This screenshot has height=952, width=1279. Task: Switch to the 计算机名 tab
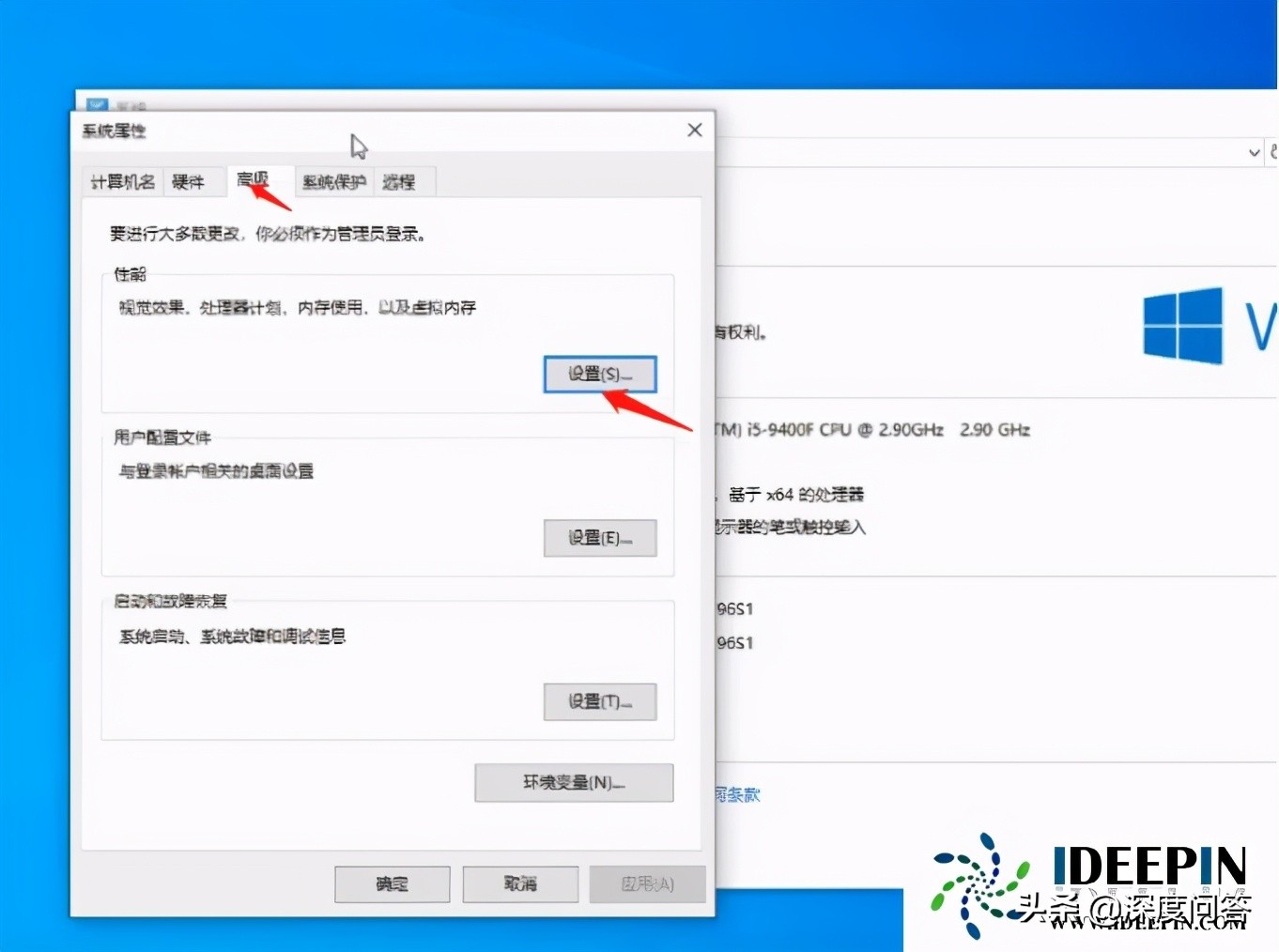click(x=123, y=181)
